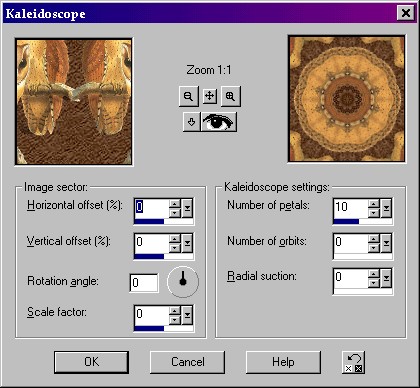Close the Kaleidoscope dialog

tap(406, 13)
